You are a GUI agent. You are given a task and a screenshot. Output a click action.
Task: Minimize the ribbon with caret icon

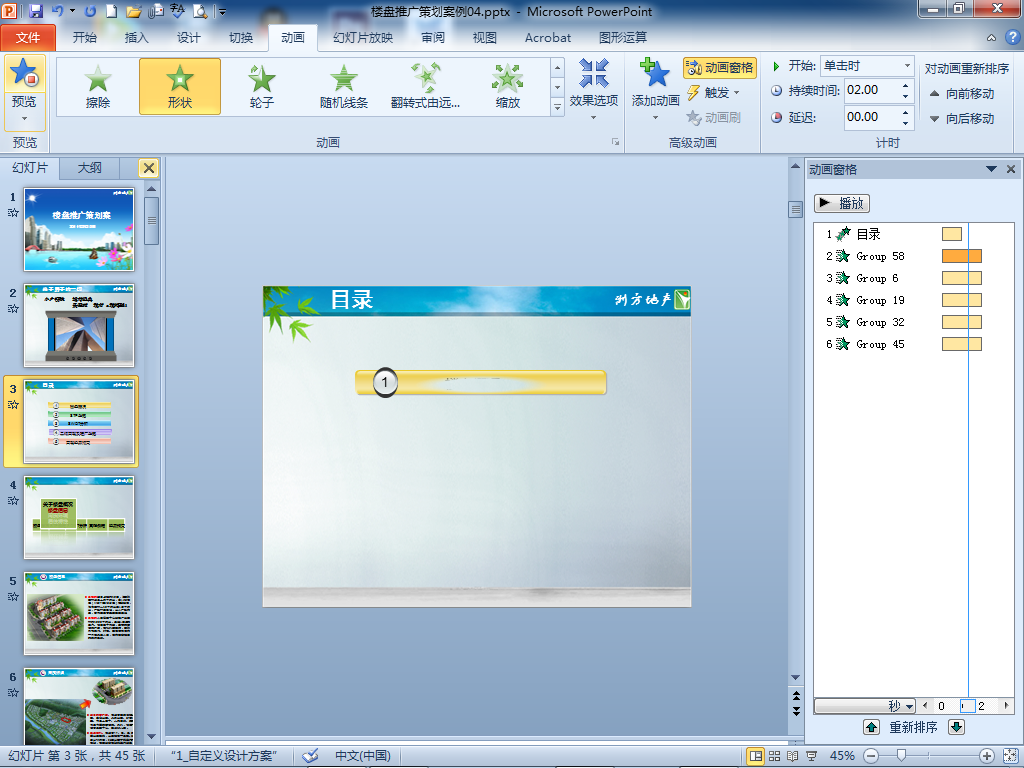click(x=991, y=38)
